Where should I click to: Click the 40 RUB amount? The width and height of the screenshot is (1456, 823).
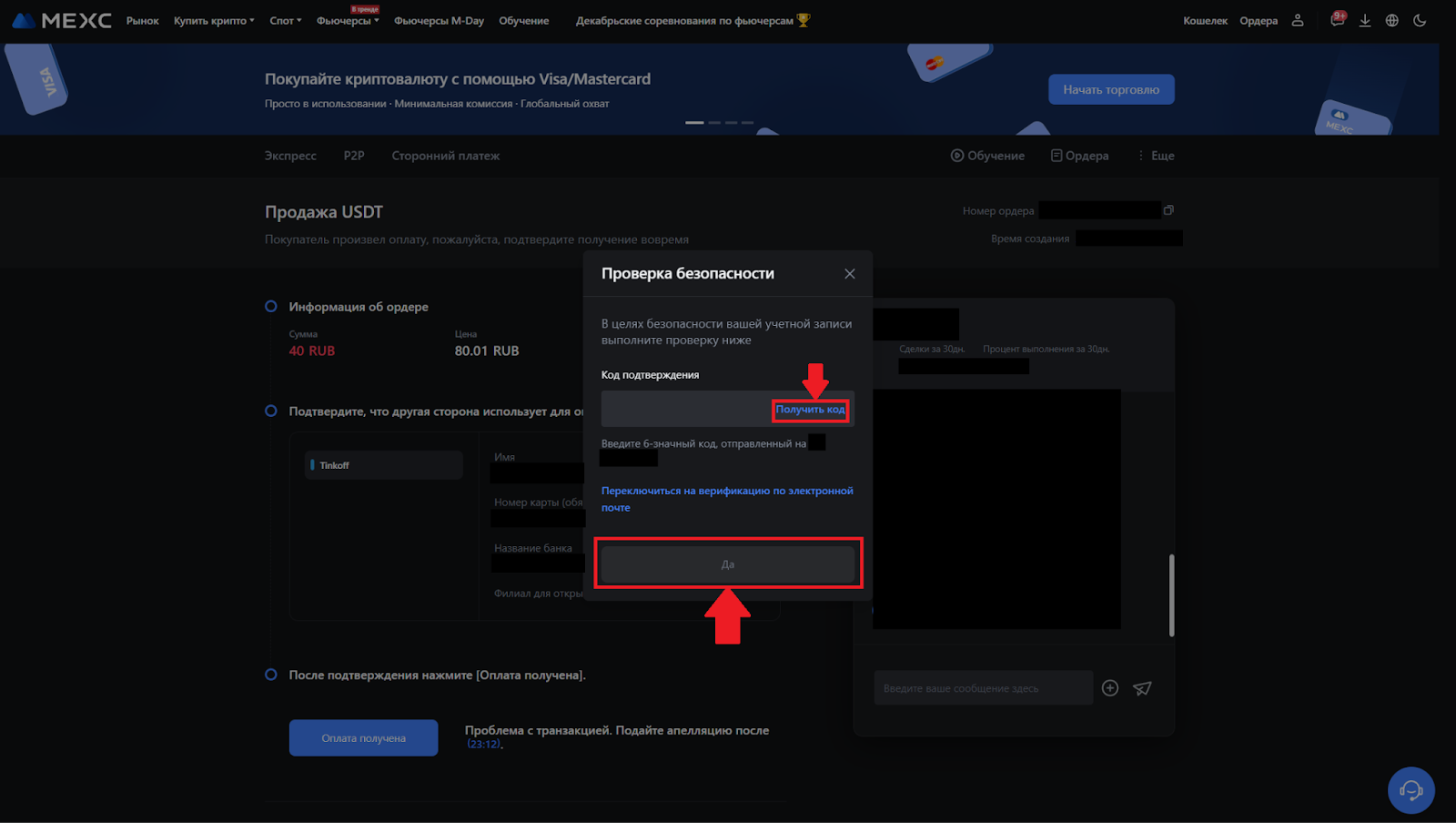pyautogui.click(x=312, y=351)
